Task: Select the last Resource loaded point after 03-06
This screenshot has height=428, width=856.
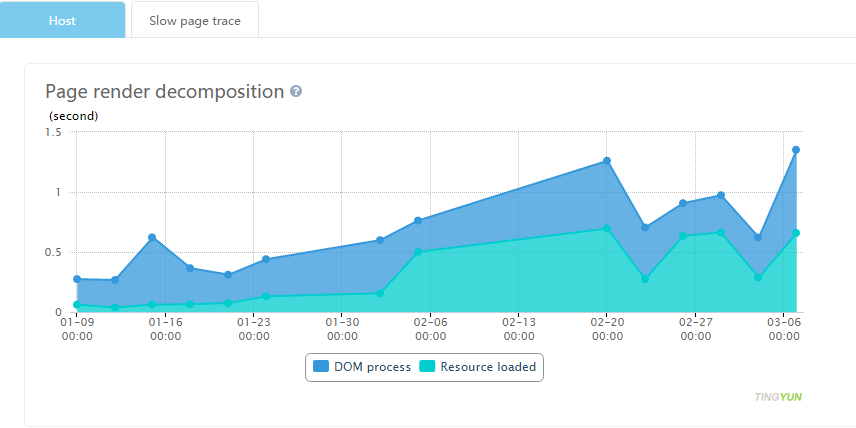Action: [x=796, y=233]
